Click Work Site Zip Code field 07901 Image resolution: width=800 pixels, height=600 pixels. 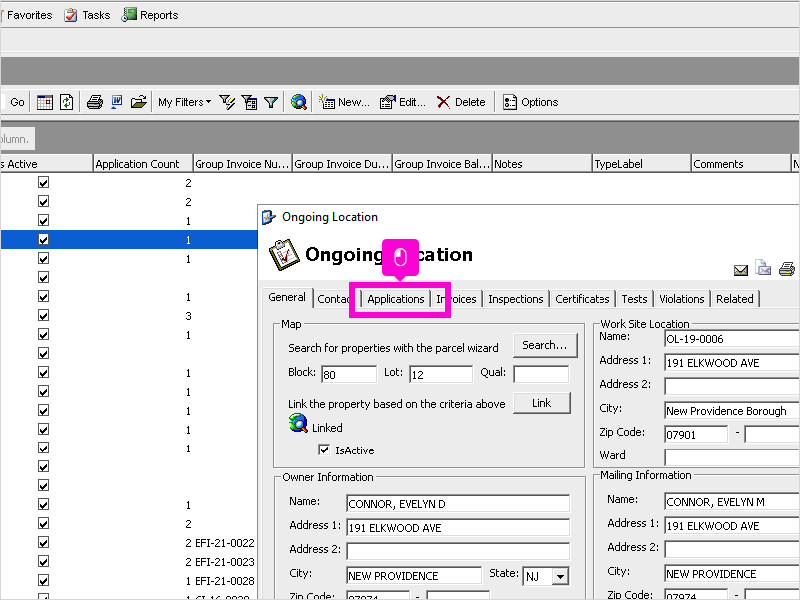696,435
